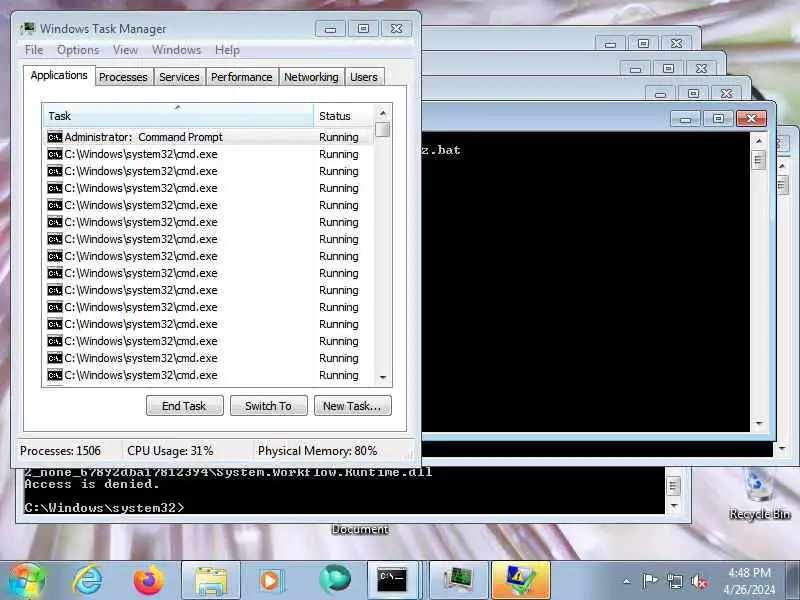Open the Options menu in Task Manager
The height and width of the screenshot is (600, 800).
[78, 50]
